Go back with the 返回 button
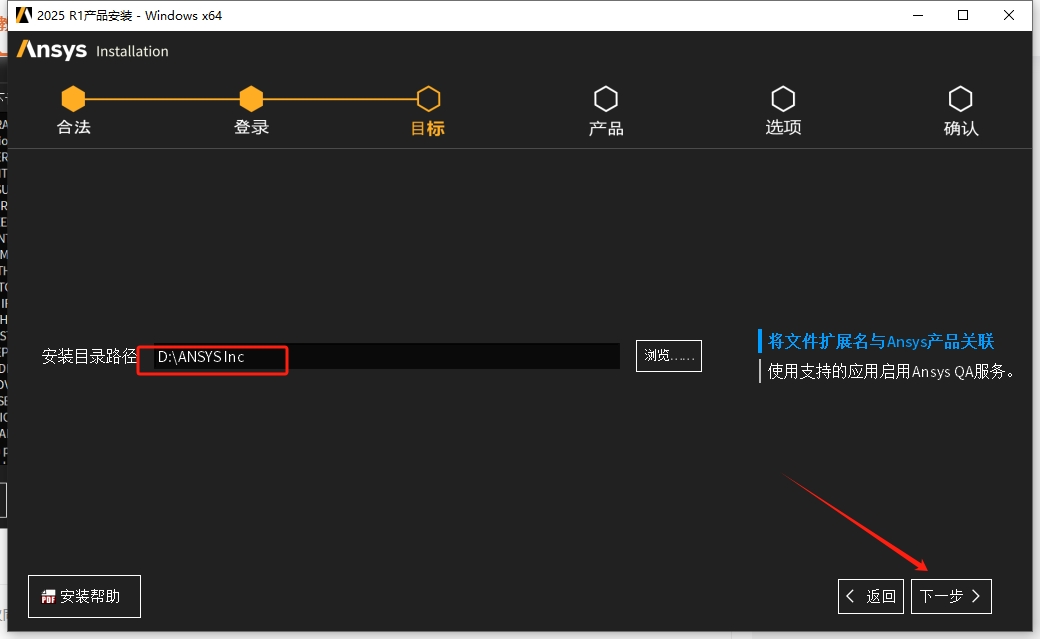Viewport: 1040px width, 639px height. pos(871,596)
